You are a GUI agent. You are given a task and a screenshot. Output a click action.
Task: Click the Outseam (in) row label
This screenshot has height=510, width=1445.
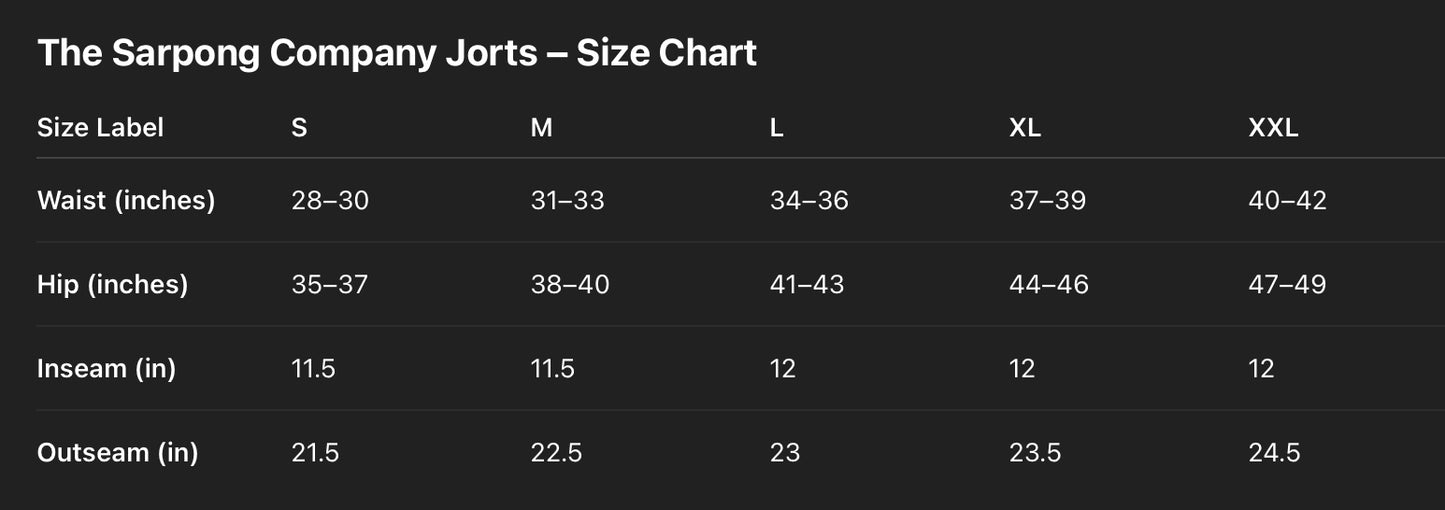(x=117, y=452)
